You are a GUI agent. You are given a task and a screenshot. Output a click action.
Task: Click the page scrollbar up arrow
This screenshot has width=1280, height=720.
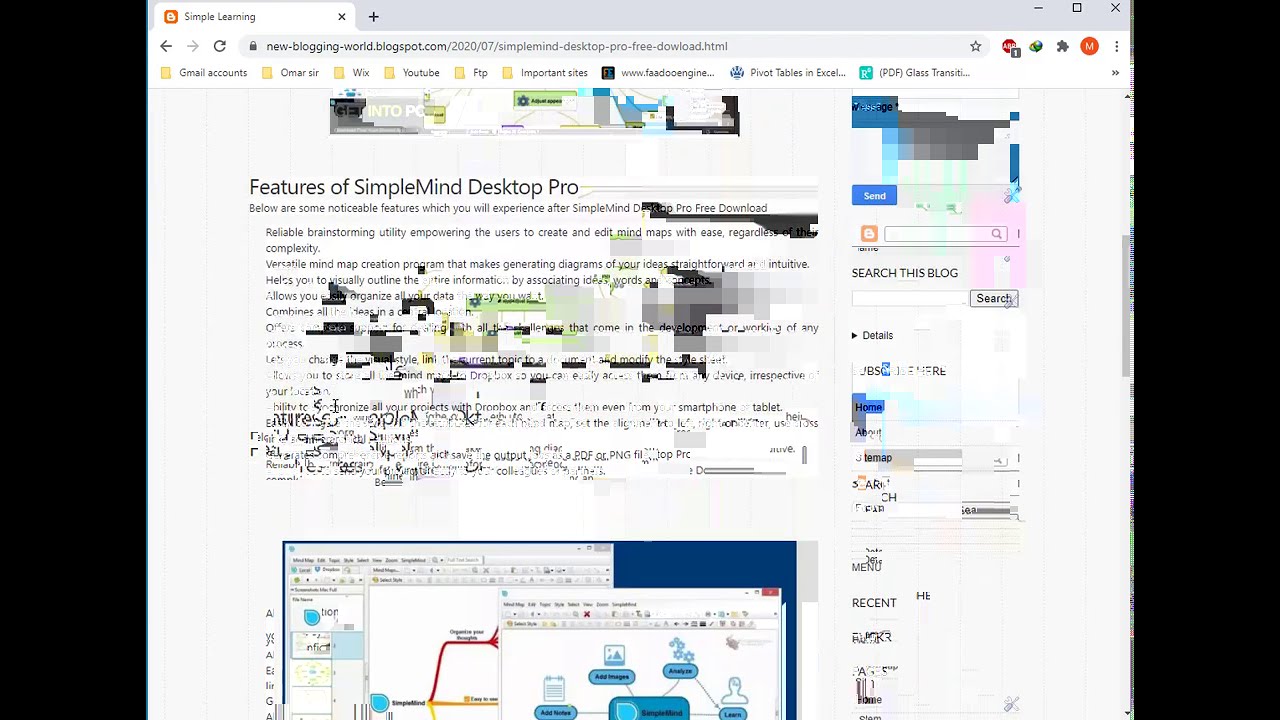[x=1128, y=96]
